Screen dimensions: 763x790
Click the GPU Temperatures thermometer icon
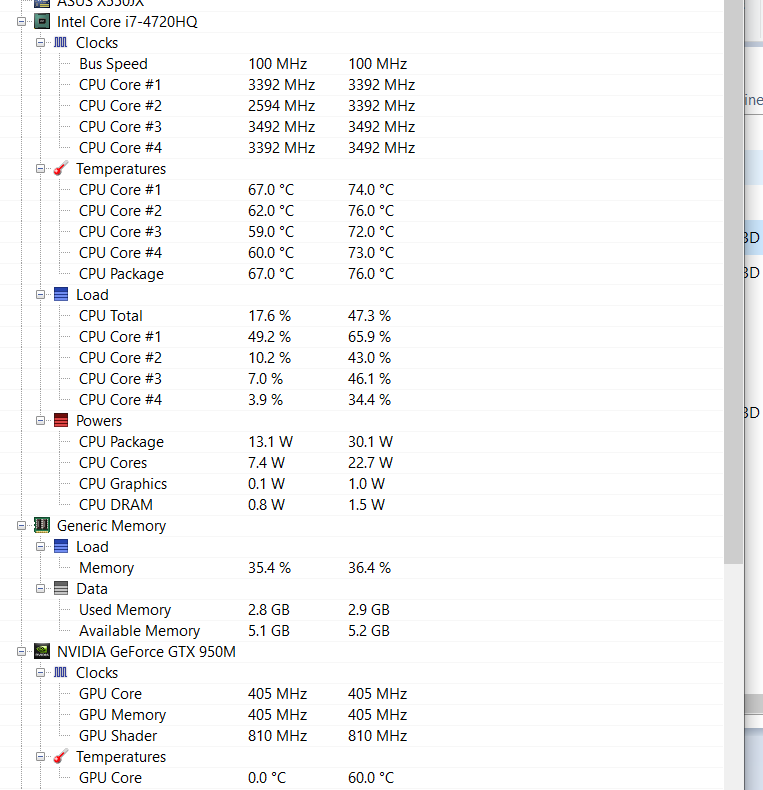[x=60, y=756]
